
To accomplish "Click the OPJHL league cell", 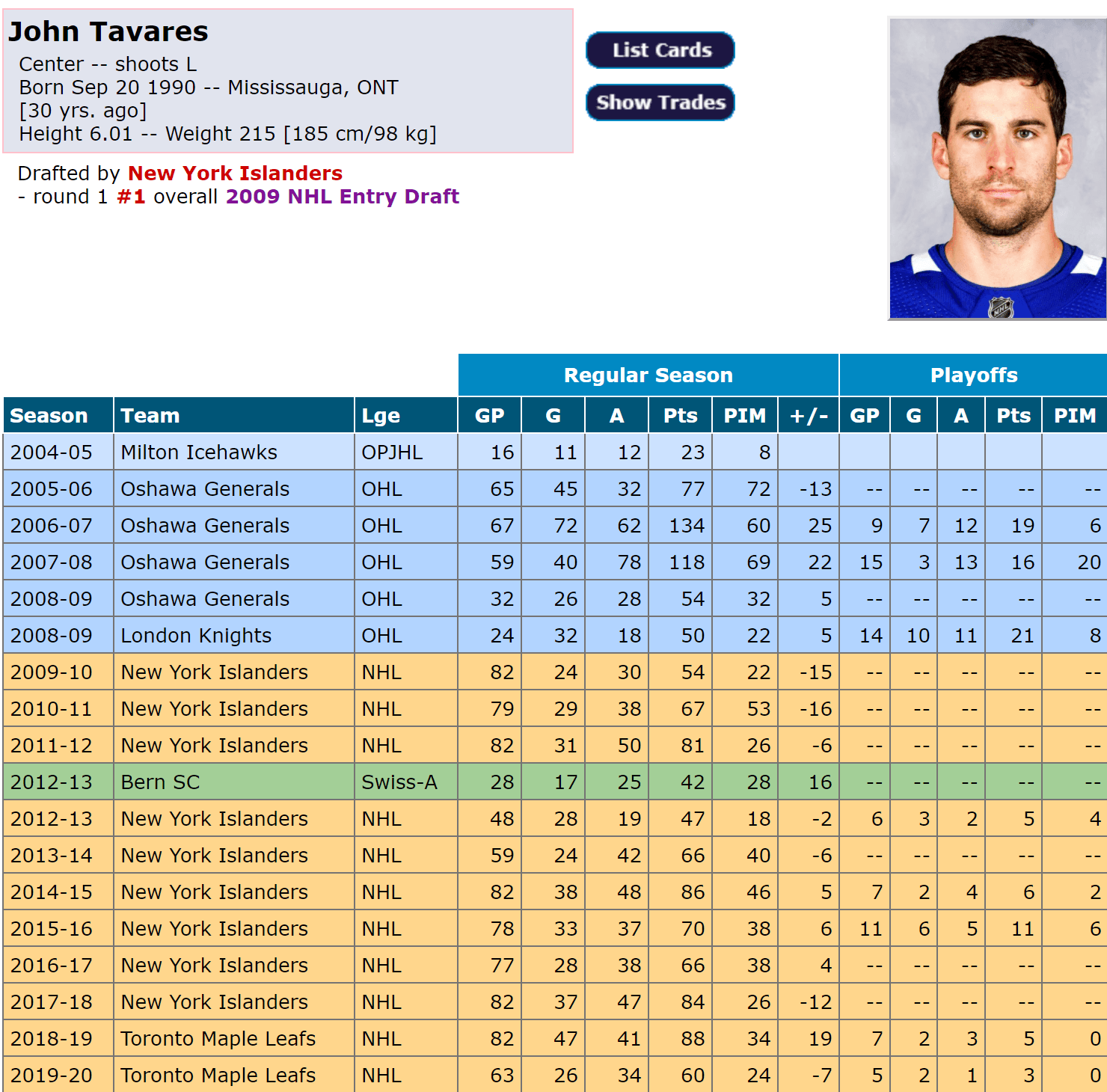I will coord(392,453).
